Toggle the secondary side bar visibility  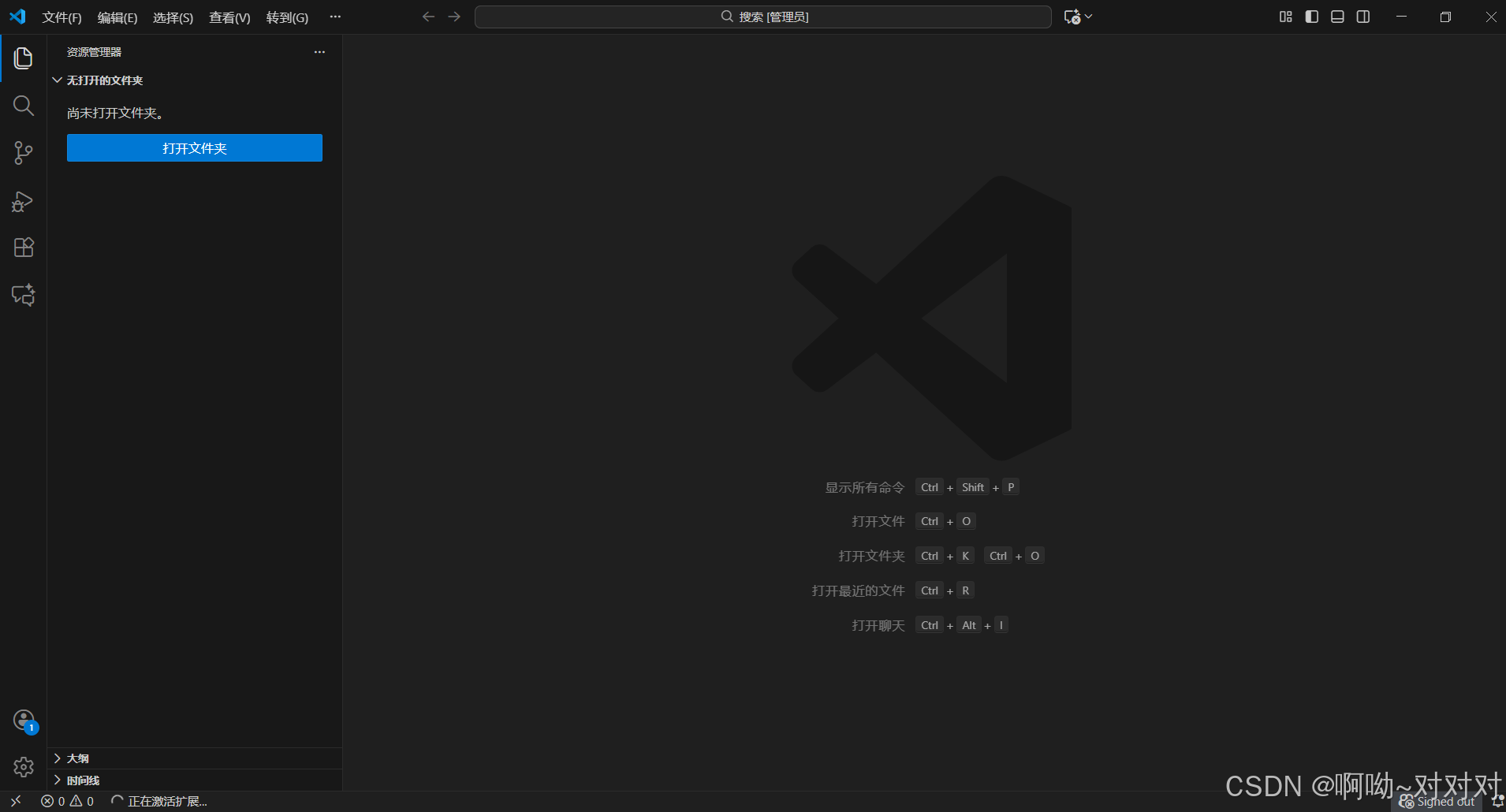pyautogui.click(x=1363, y=17)
